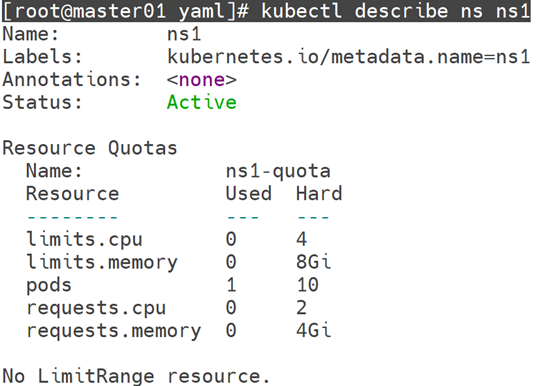Click the No LimitRange resource message
The height and width of the screenshot is (386, 547).
136,376
